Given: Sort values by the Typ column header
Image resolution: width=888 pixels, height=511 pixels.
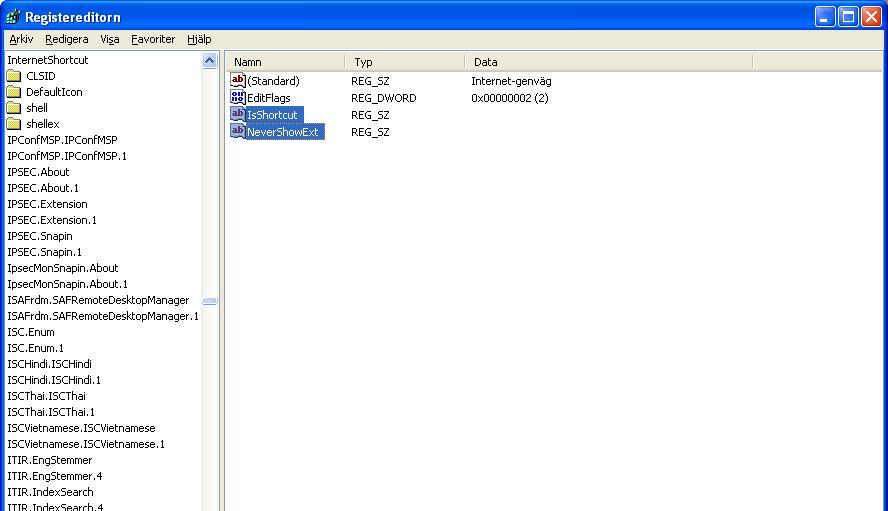Looking at the screenshot, I should click(x=404, y=62).
